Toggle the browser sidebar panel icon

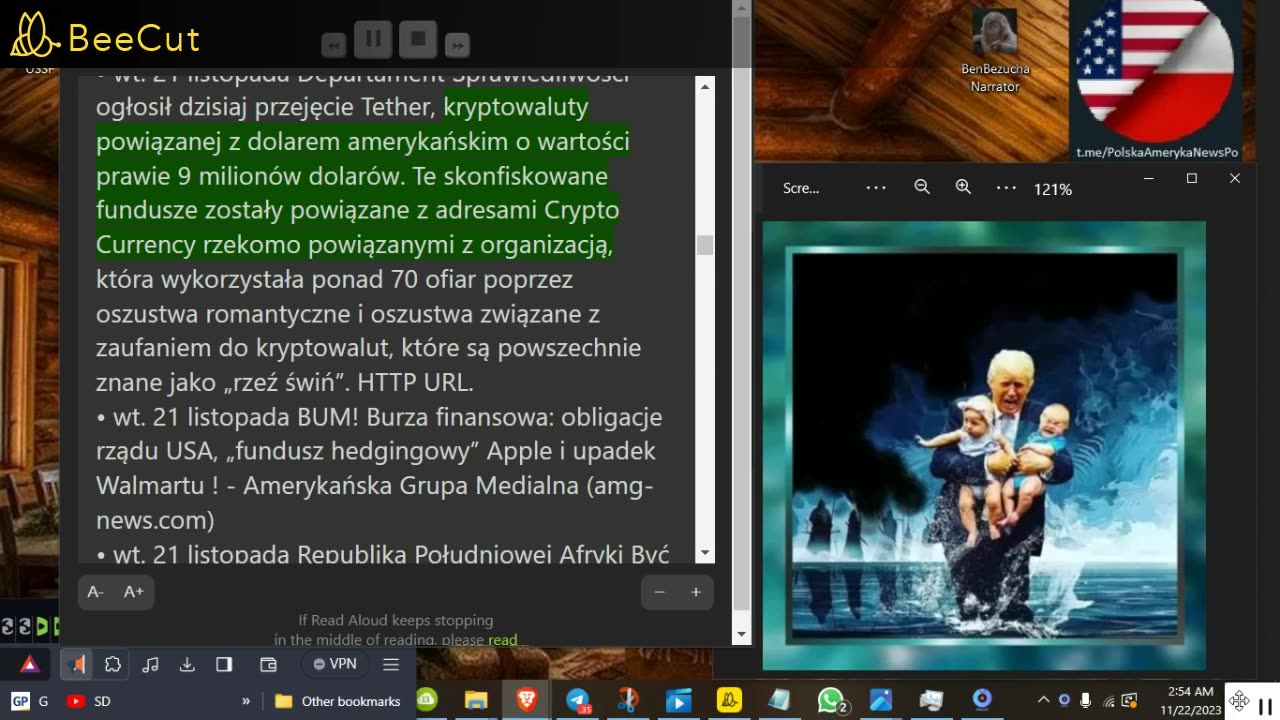pos(224,664)
